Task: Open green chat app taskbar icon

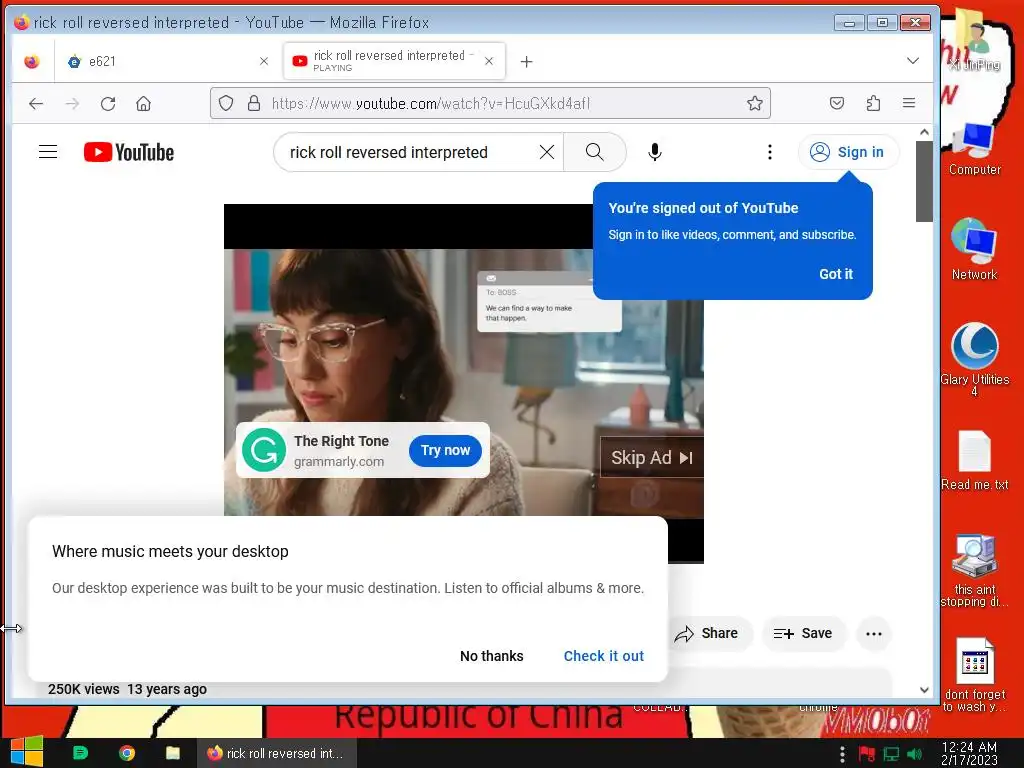Action: coord(80,753)
